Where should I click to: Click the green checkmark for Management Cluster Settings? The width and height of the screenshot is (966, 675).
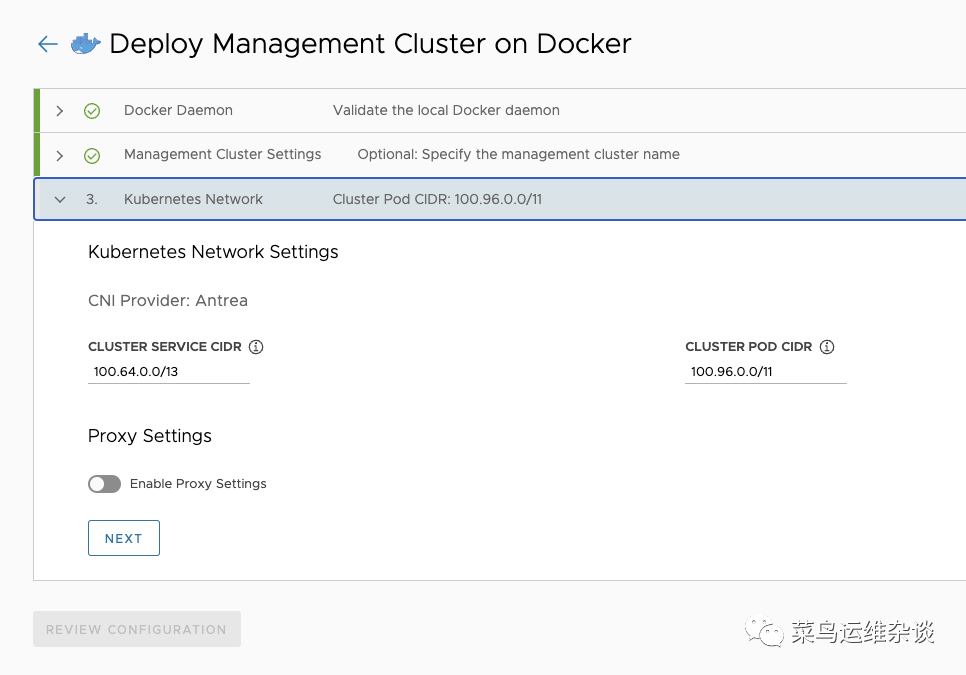pyautogui.click(x=92, y=155)
